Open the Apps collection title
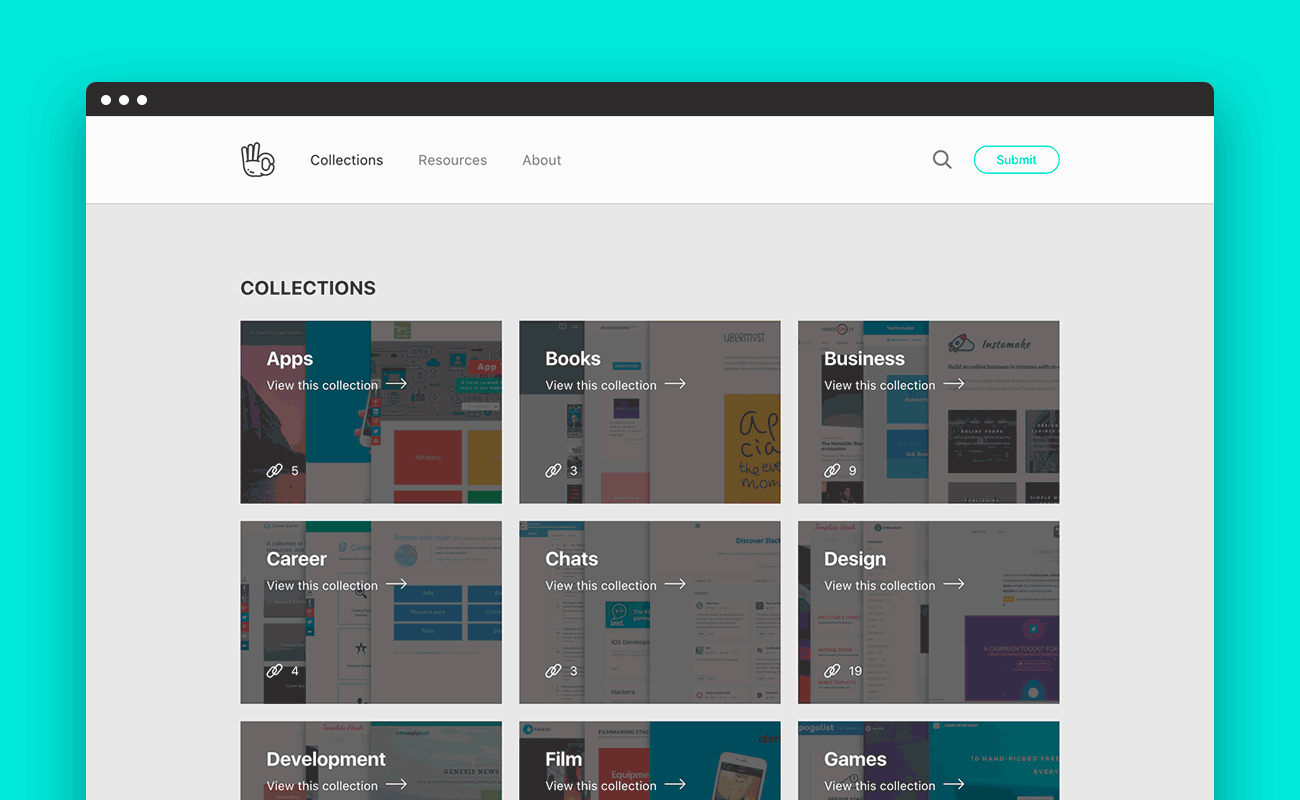 tap(290, 359)
